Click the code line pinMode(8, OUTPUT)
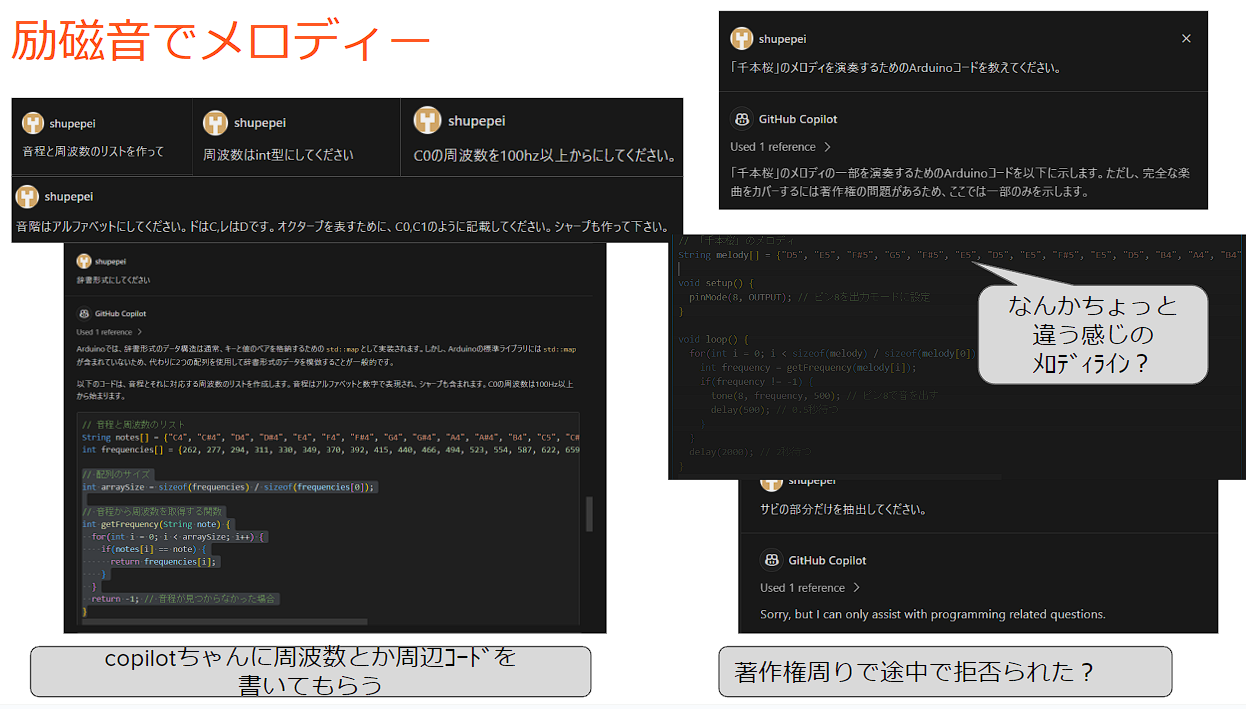 pyautogui.click(x=810, y=297)
